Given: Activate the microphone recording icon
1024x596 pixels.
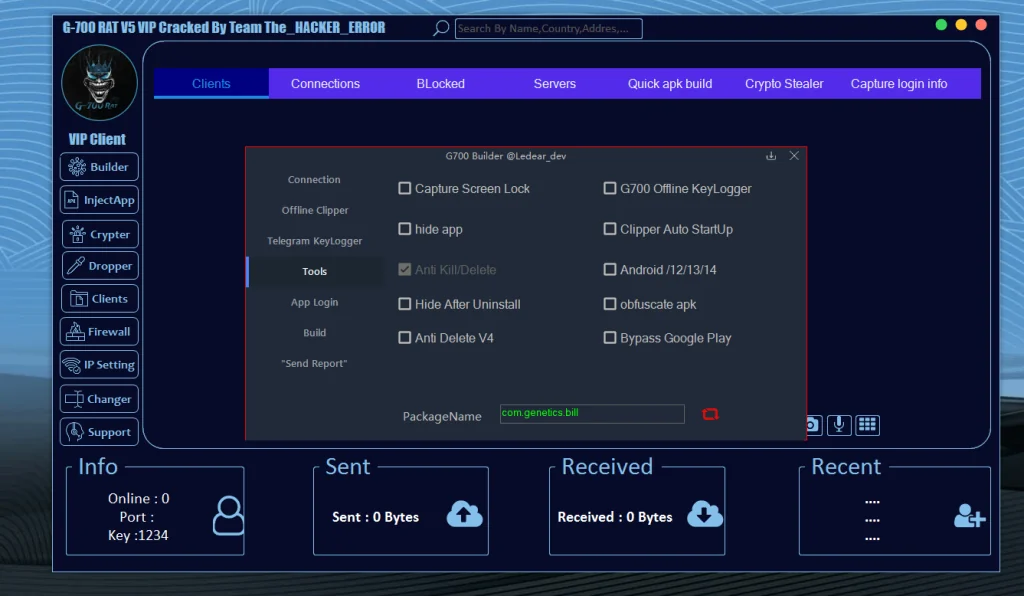Looking at the screenshot, I should tap(839, 424).
